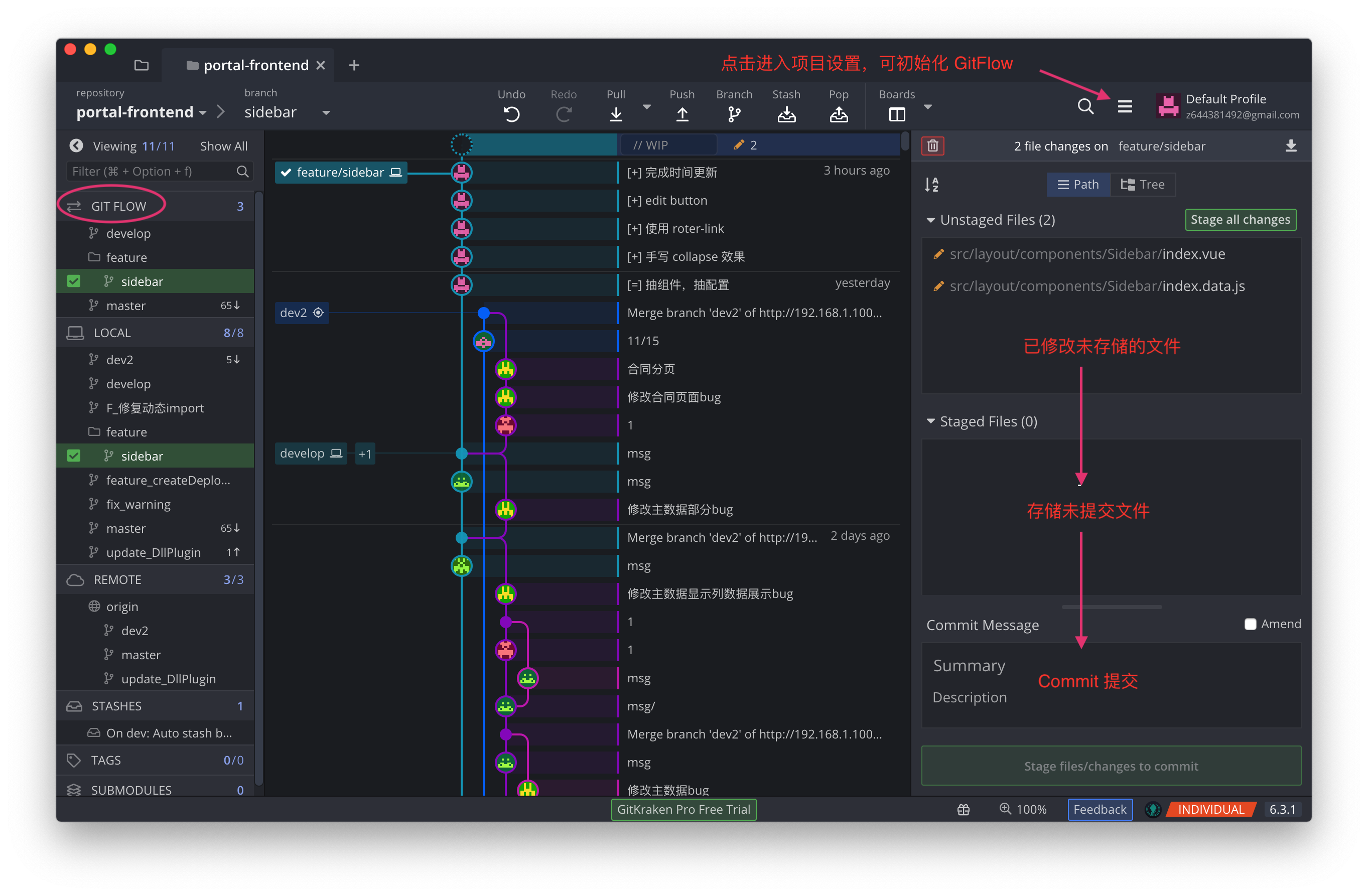Click the Feedback button in status bar
Image resolution: width=1368 pixels, height=896 pixels.
[x=1099, y=809]
